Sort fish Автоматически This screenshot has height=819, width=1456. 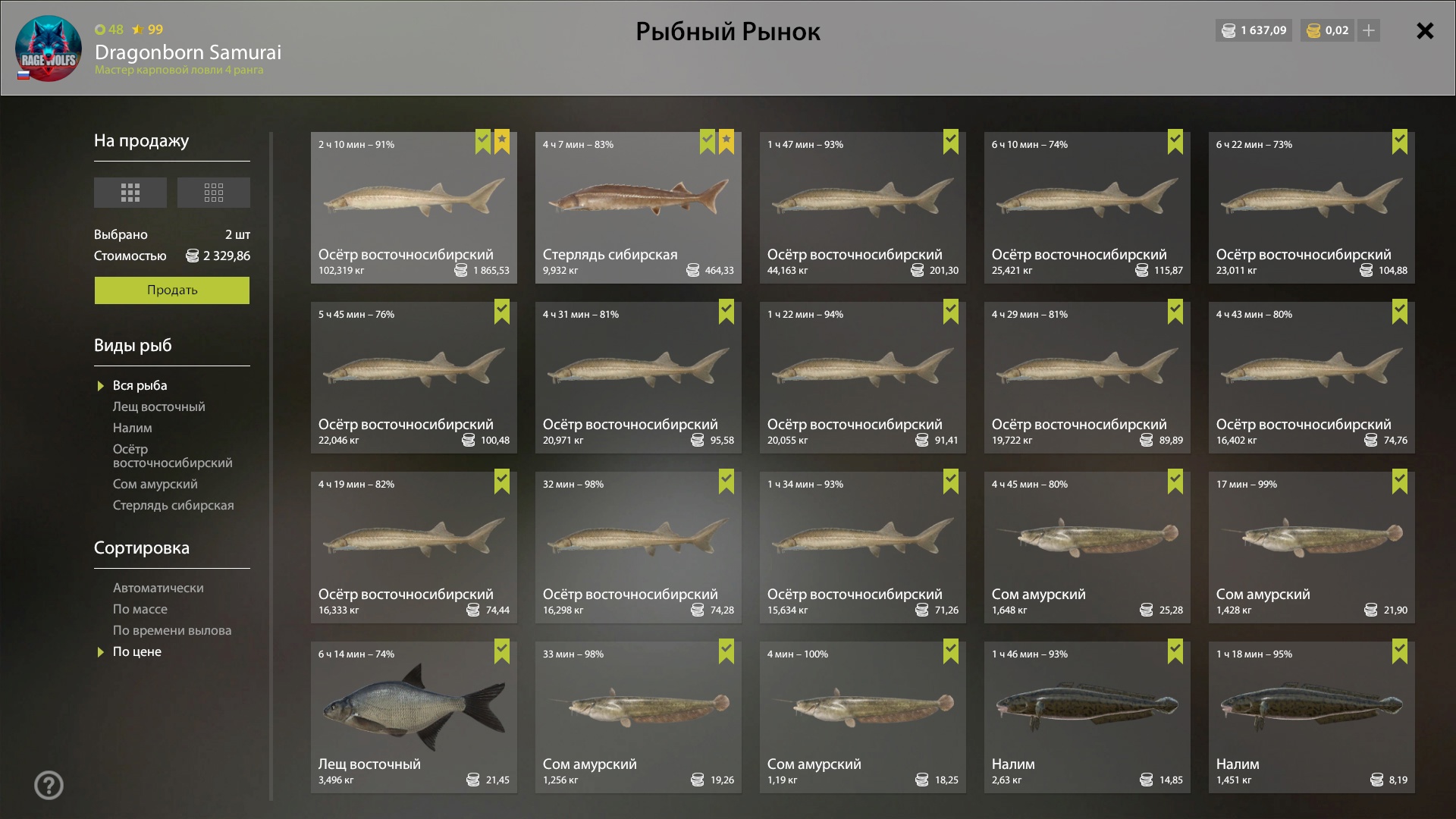point(158,588)
